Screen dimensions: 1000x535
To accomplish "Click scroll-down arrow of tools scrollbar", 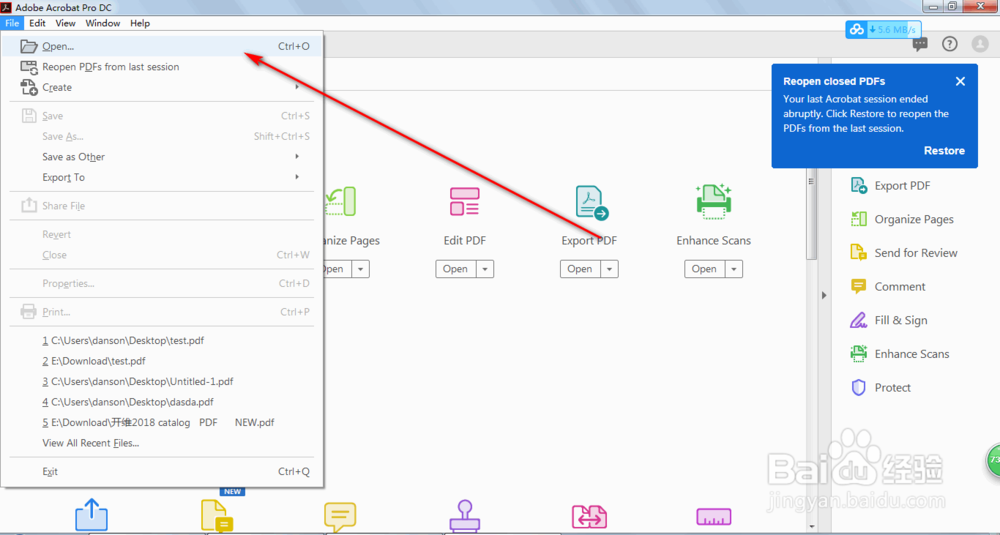I will point(811,527).
